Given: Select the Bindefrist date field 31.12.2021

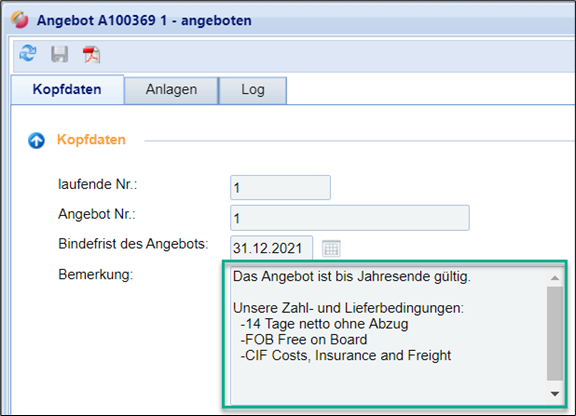Looking at the screenshot, I should tap(271, 248).
